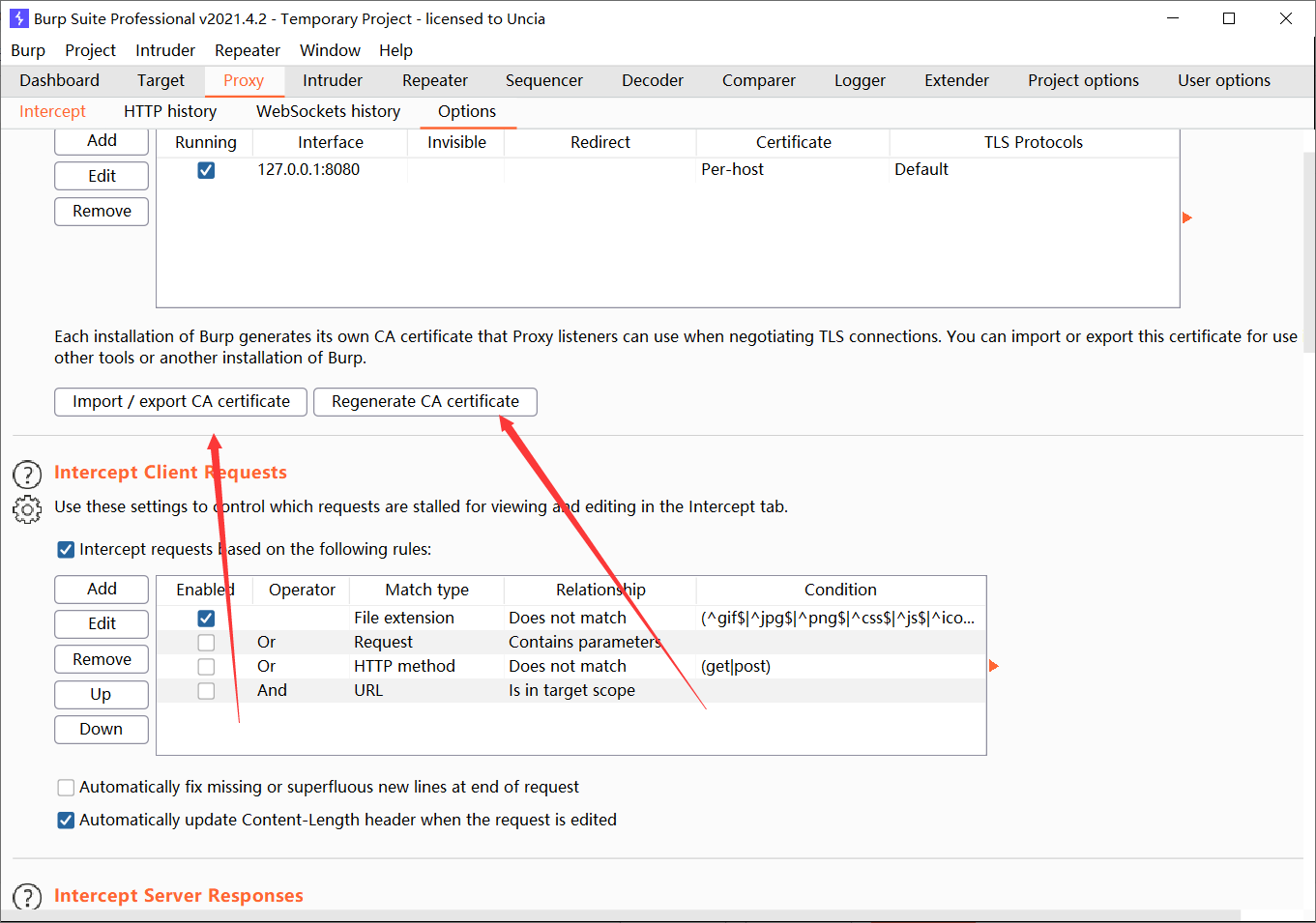This screenshot has height=923, width=1316.
Task: Enable the URL in target scope rule
Action: click(206, 690)
